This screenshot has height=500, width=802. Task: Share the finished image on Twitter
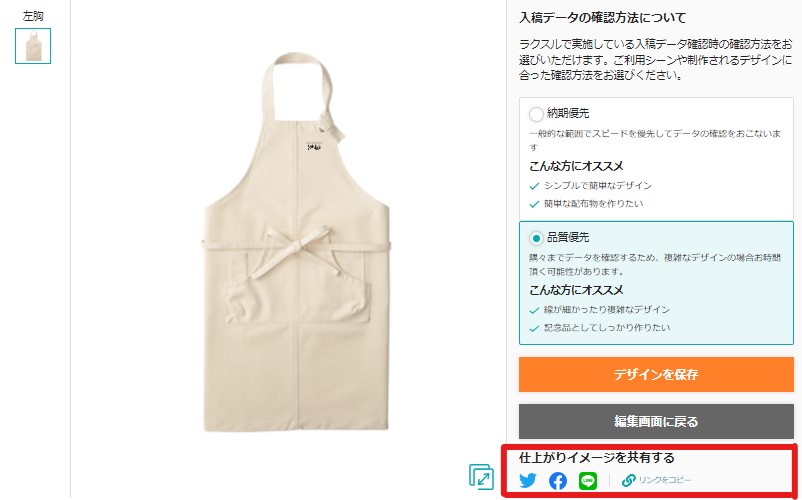tap(528, 481)
